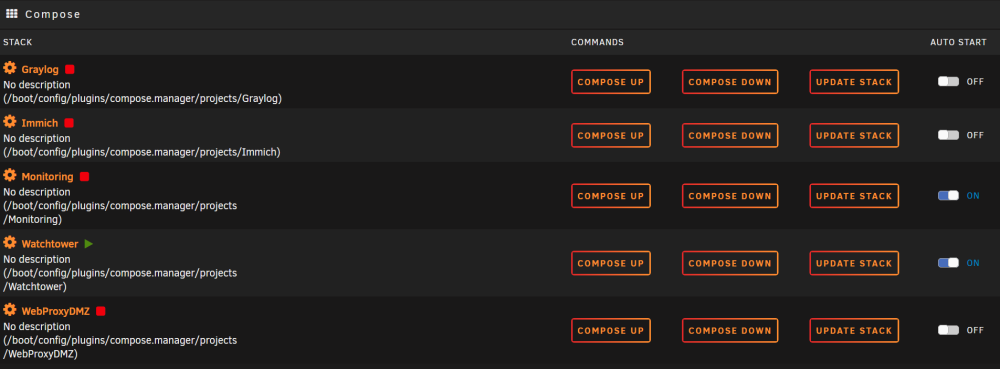This screenshot has height=369, width=1000.
Task: Click the Compose grid icon in header
Action: click(x=11, y=13)
